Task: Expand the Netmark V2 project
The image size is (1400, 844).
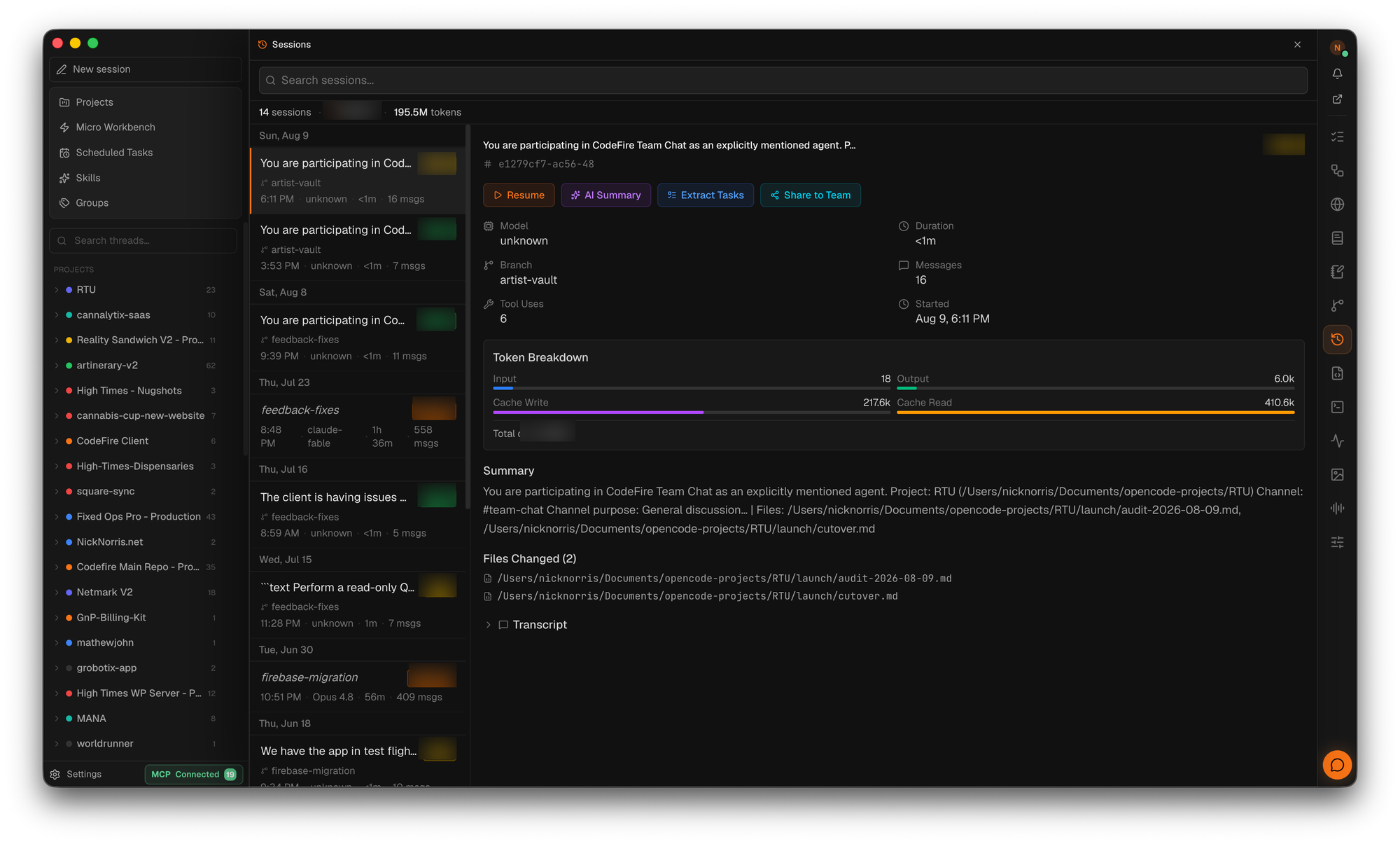Action: 57,593
